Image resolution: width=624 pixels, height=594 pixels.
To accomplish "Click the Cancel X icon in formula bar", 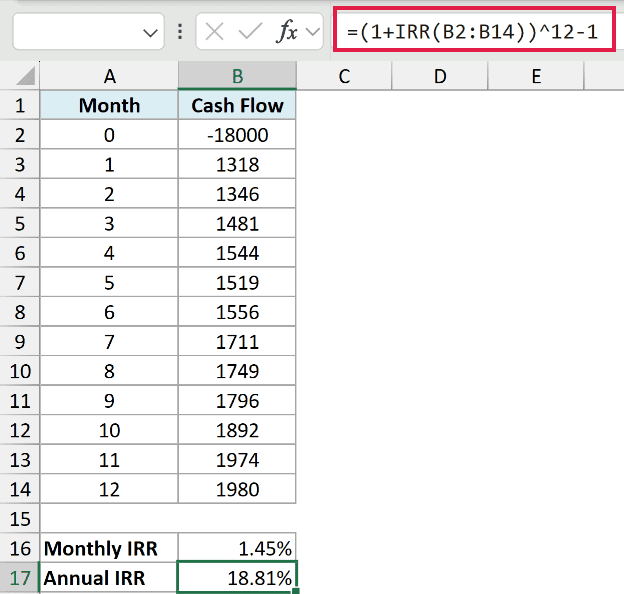I will (x=214, y=31).
